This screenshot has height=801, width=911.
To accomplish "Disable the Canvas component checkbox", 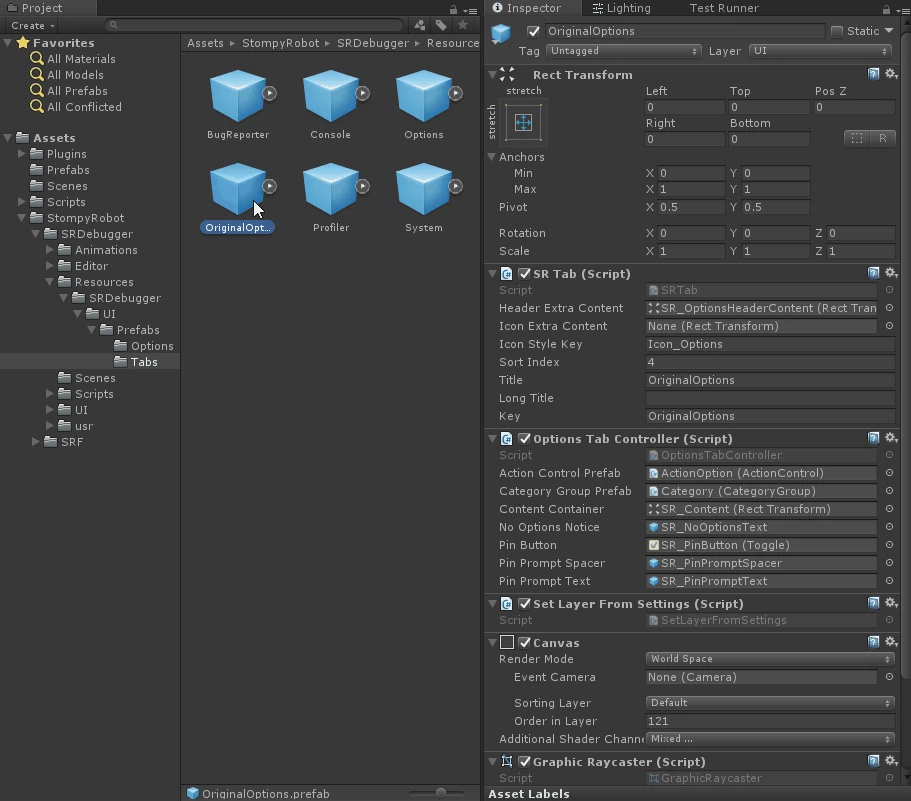I will [524, 642].
